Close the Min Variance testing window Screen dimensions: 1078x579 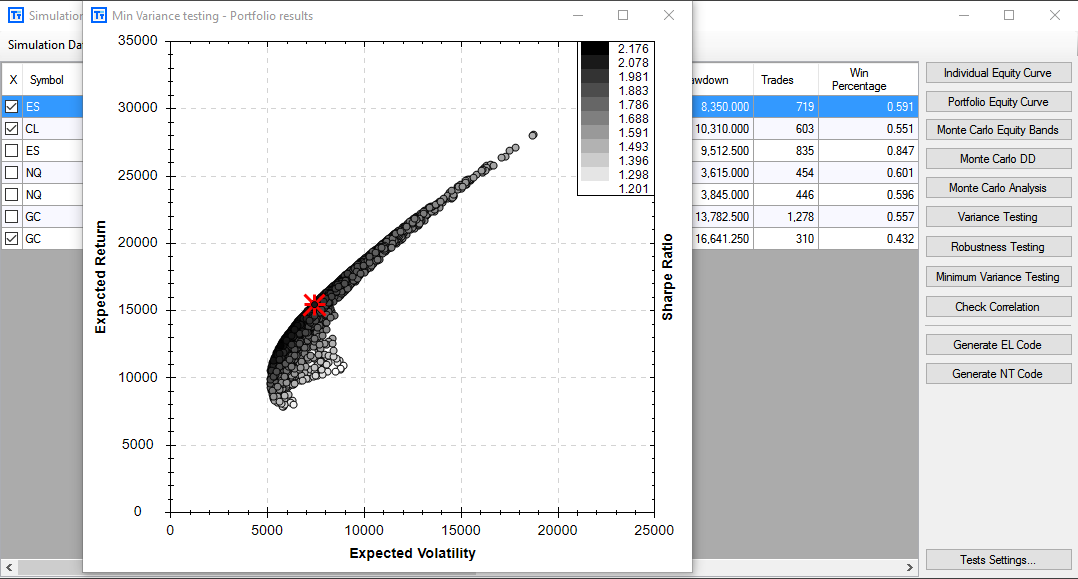tap(669, 15)
